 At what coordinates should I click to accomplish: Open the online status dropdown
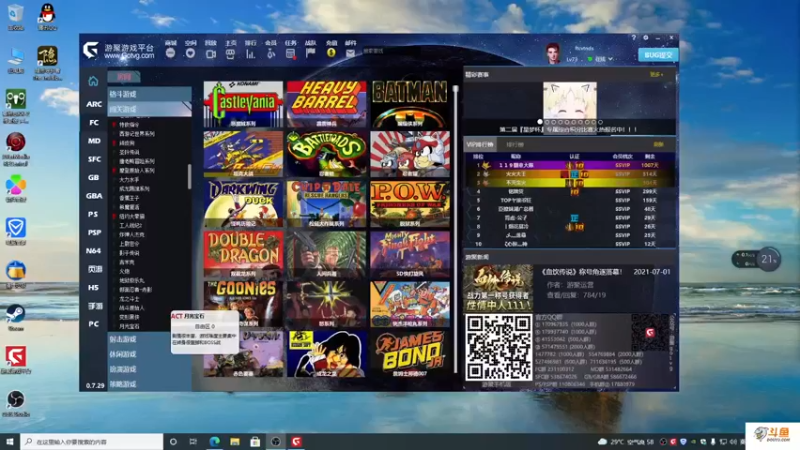coord(600,59)
